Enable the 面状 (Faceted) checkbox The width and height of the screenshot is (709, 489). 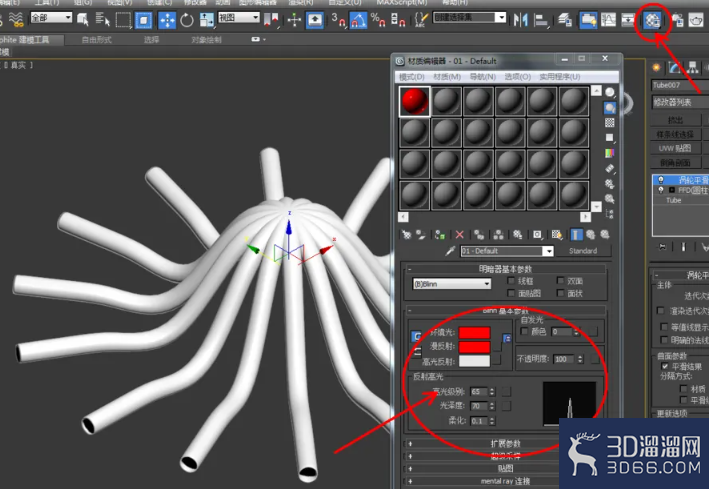click(x=560, y=293)
